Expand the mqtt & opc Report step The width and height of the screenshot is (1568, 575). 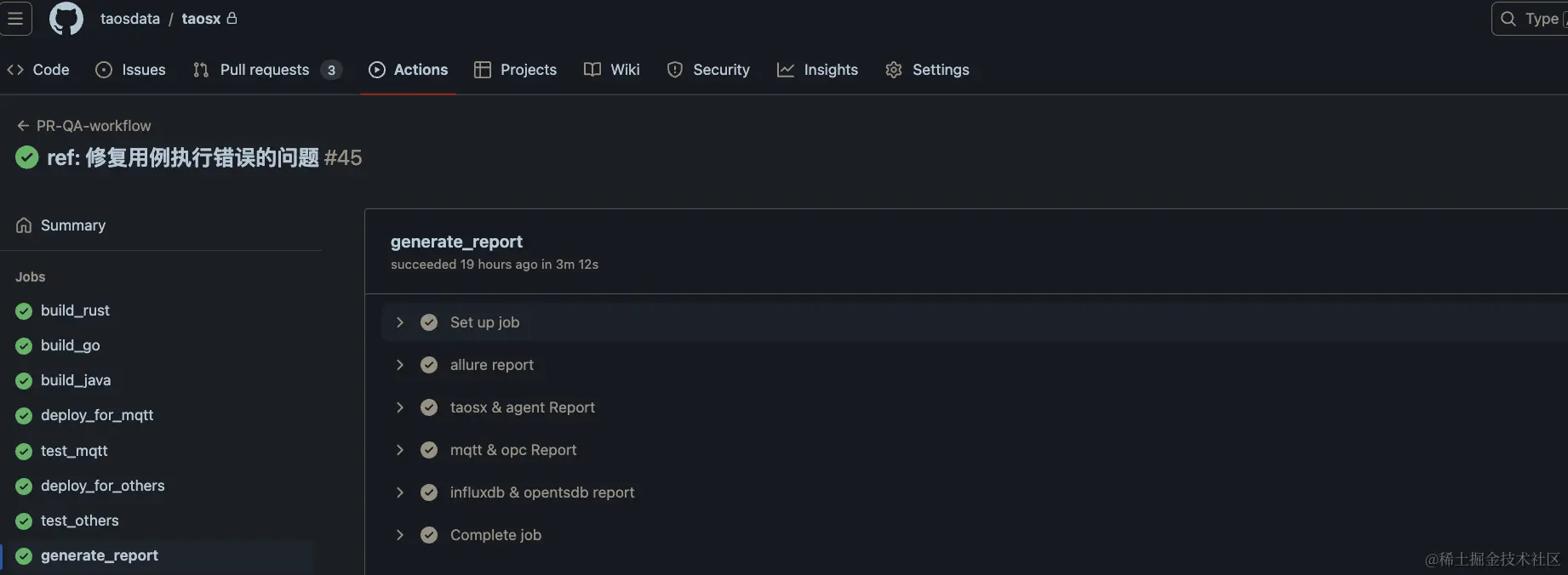tap(400, 450)
